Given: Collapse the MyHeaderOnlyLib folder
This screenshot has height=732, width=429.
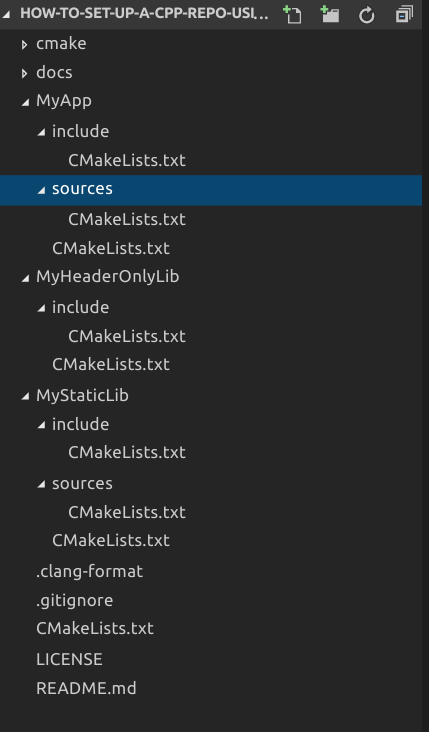Looking at the screenshot, I should (x=25, y=279).
